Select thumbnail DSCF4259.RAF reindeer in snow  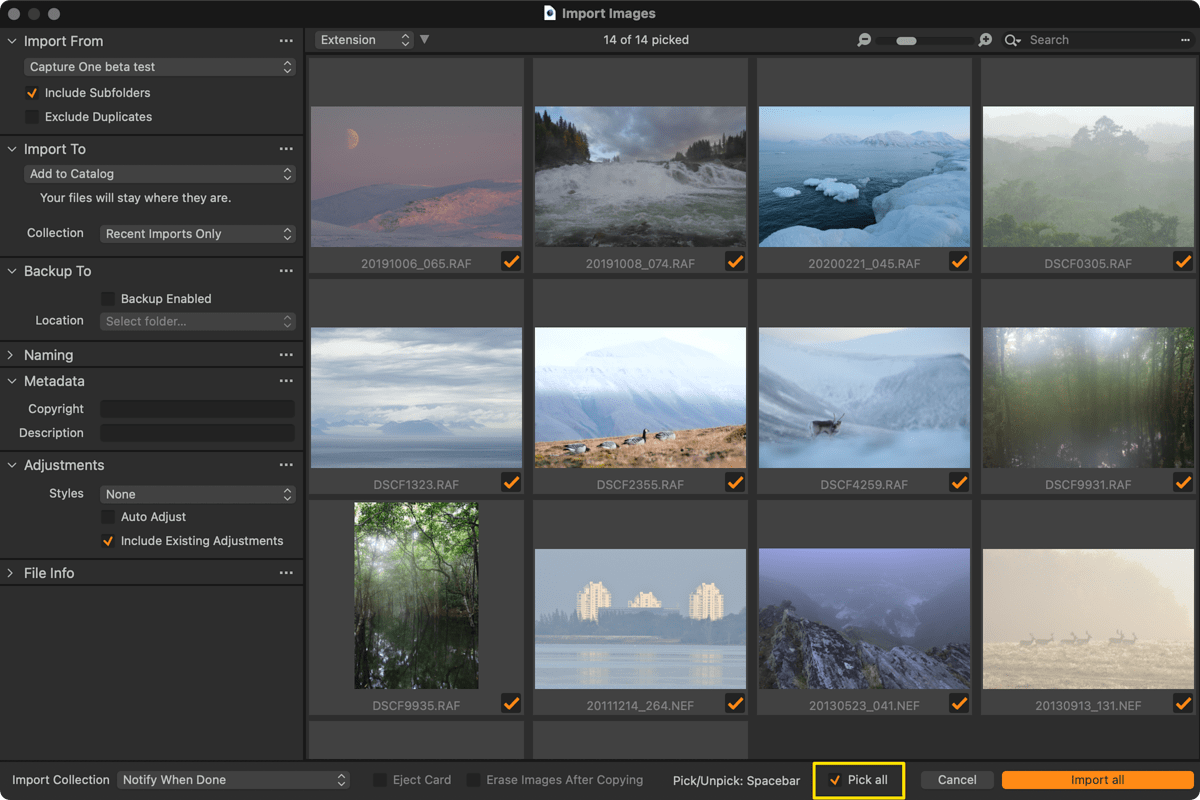tap(864, 398)
